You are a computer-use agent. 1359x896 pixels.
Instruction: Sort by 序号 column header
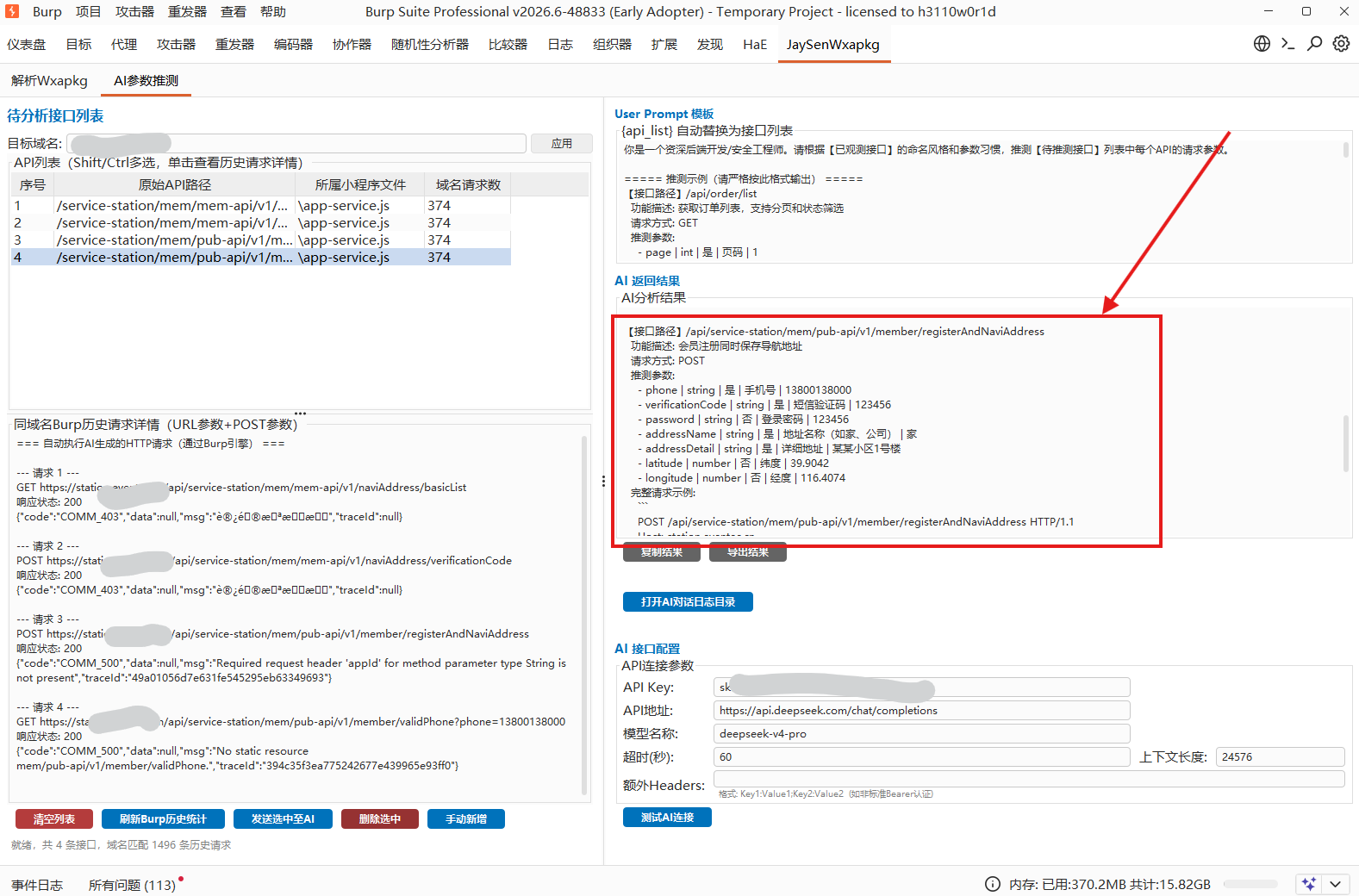32,185
